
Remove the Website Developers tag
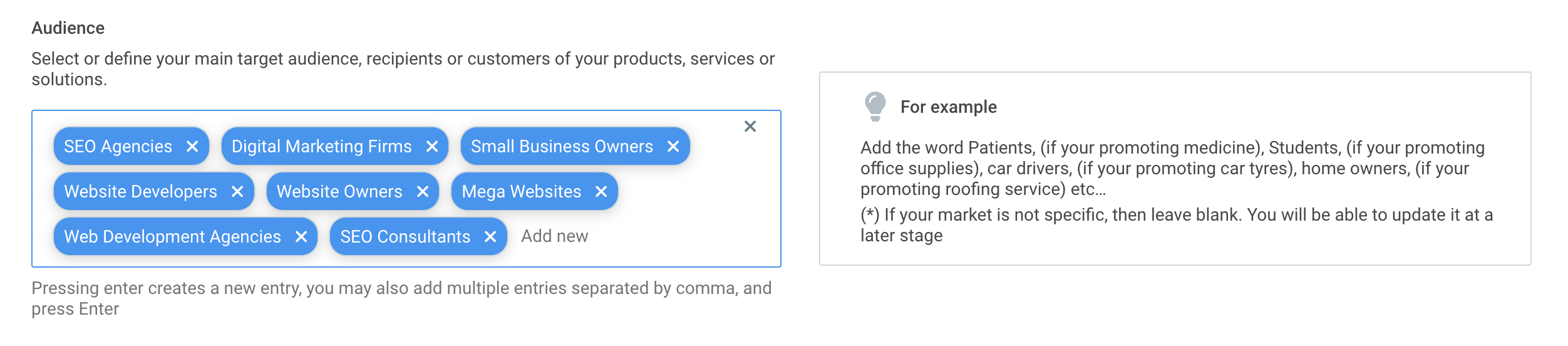(237, 192)
